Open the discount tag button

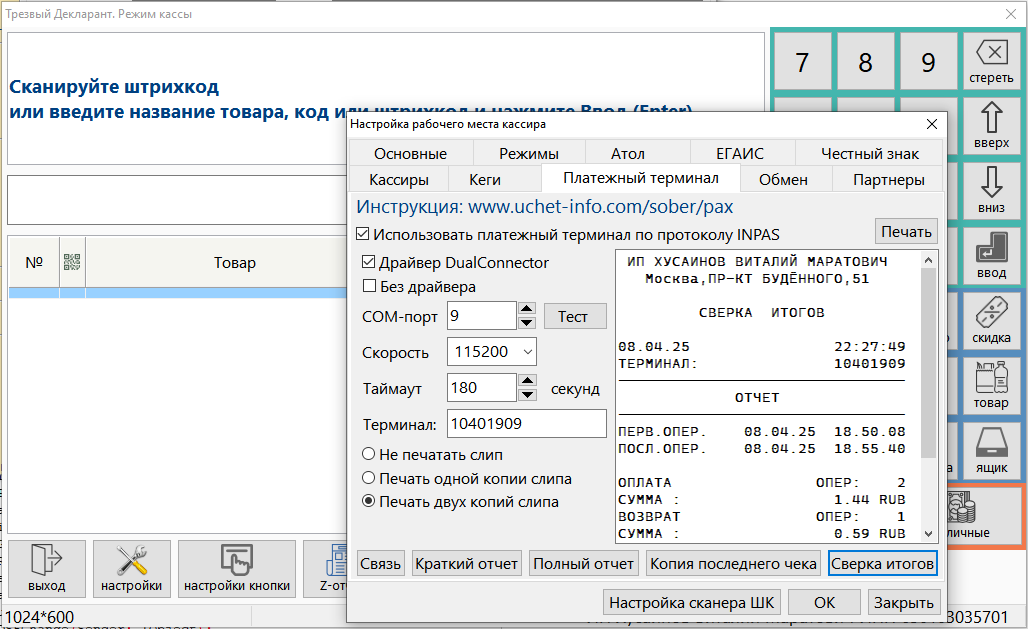(x=991, y=322)
